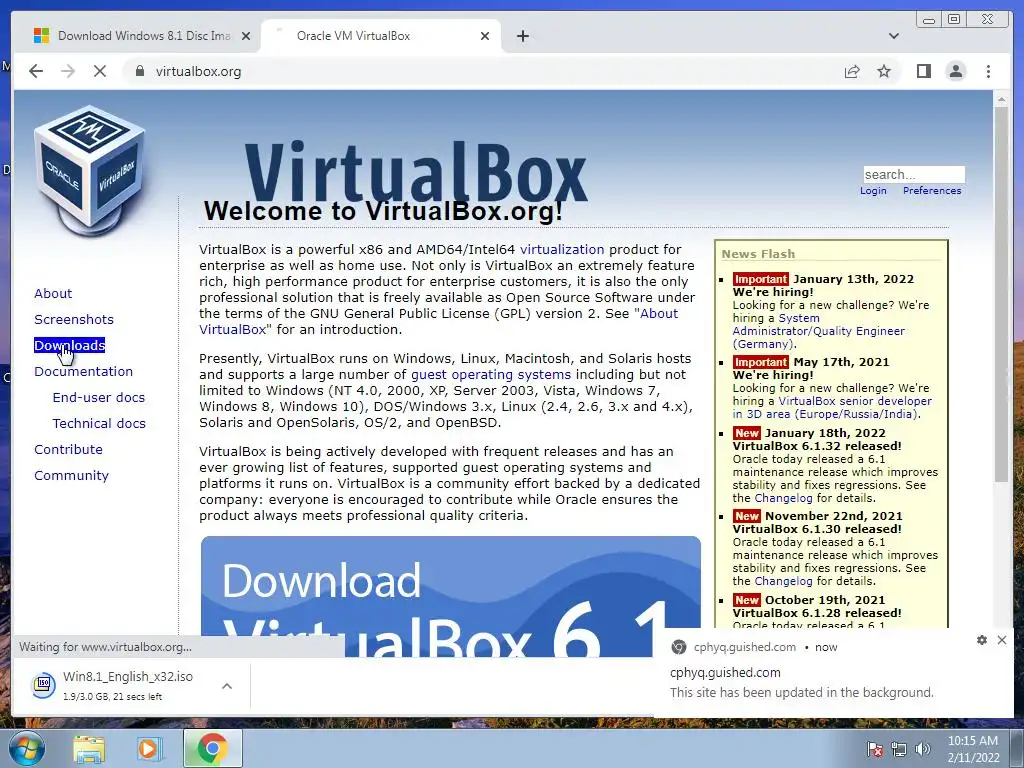The height and width of the screenshot is (768, 1024).
Task: Click the volume speaker tray icon
Action: point(922,750)
